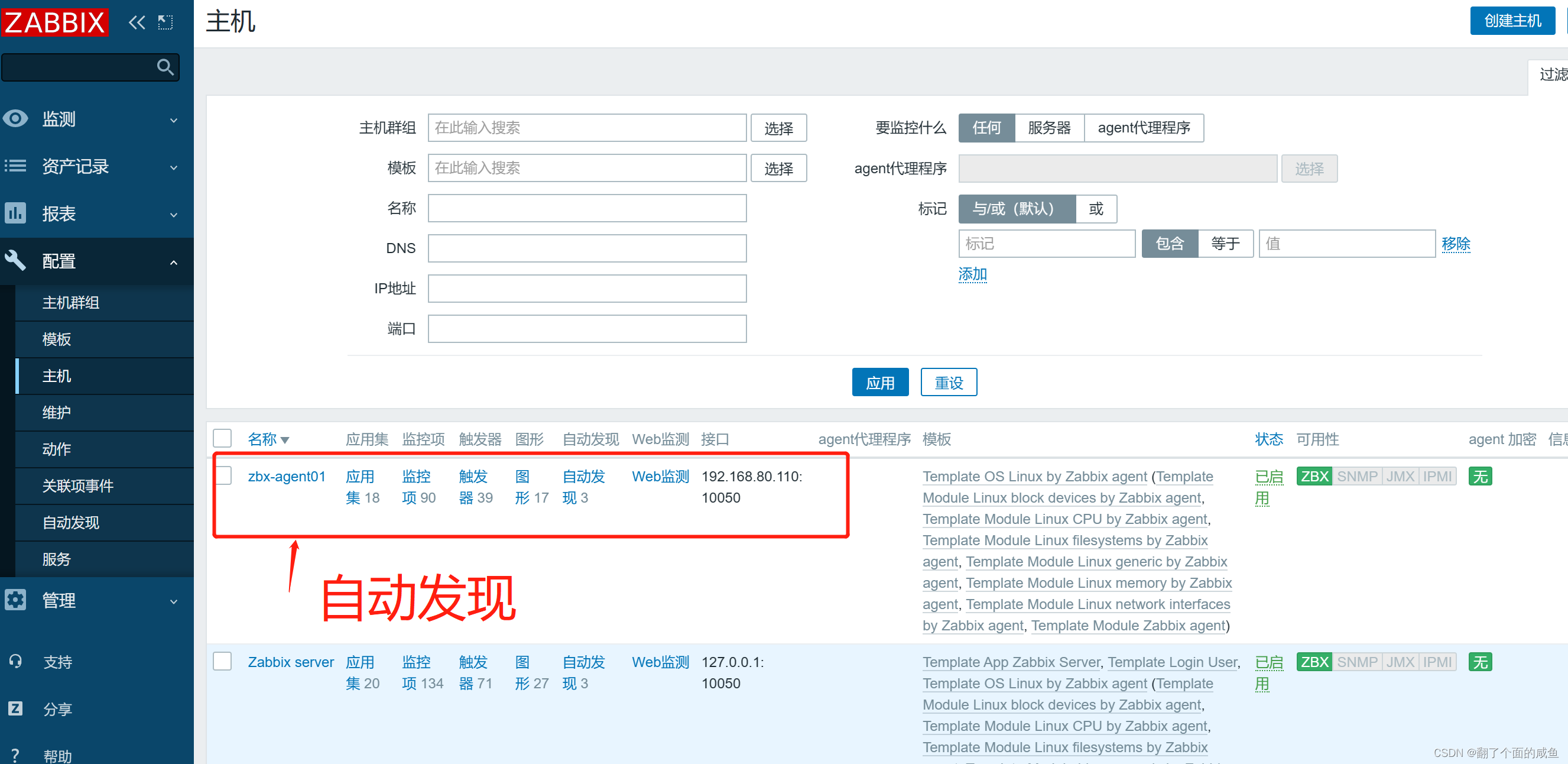Click the 报表 bar chart icon
The width and height of the screenshot is (1568, 764).
16,213
